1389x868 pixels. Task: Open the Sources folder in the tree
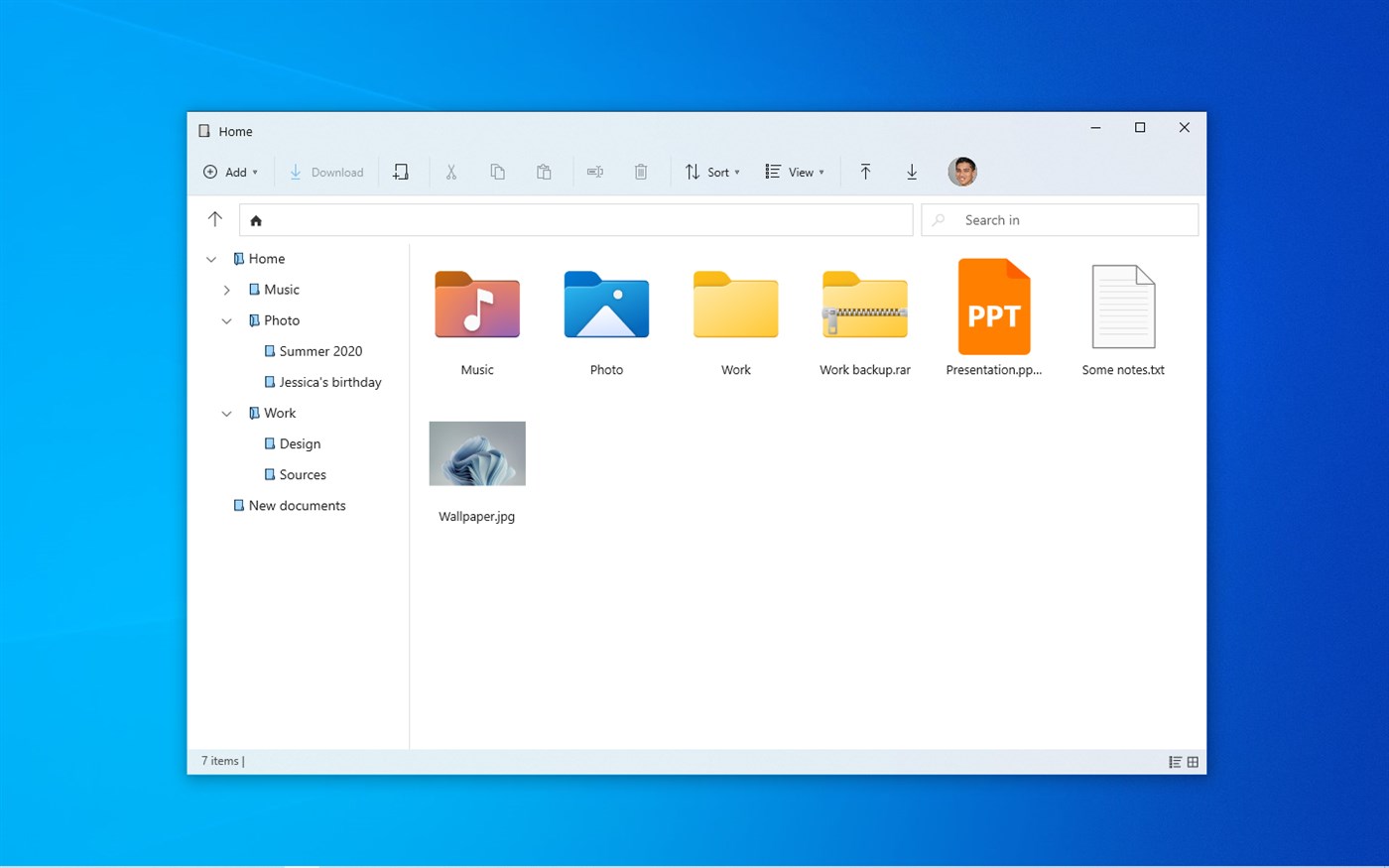[295, 474]
